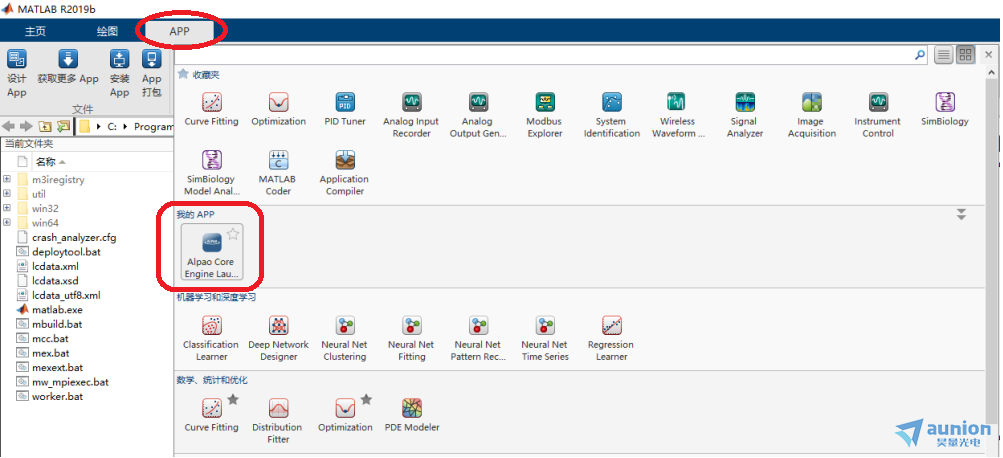Launch the PDE Modeler app
The width and height of the screenshot is (1003, 458).
[x=412, y=415]
